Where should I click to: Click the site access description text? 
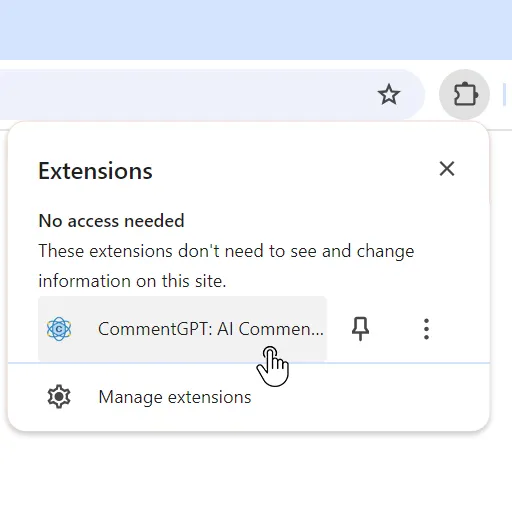coord(226,266)
